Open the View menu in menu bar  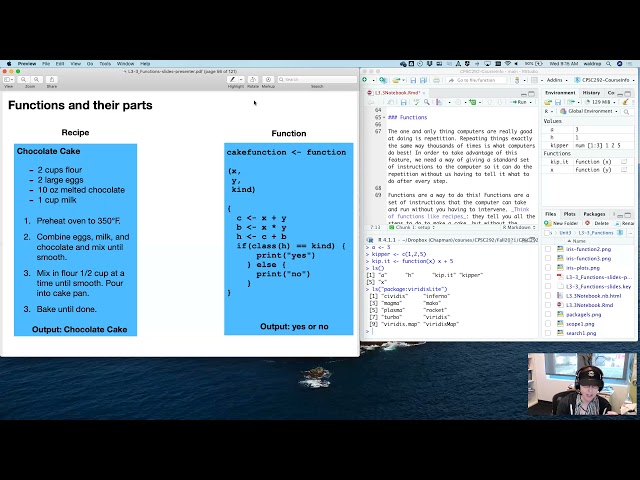(76, 64)
